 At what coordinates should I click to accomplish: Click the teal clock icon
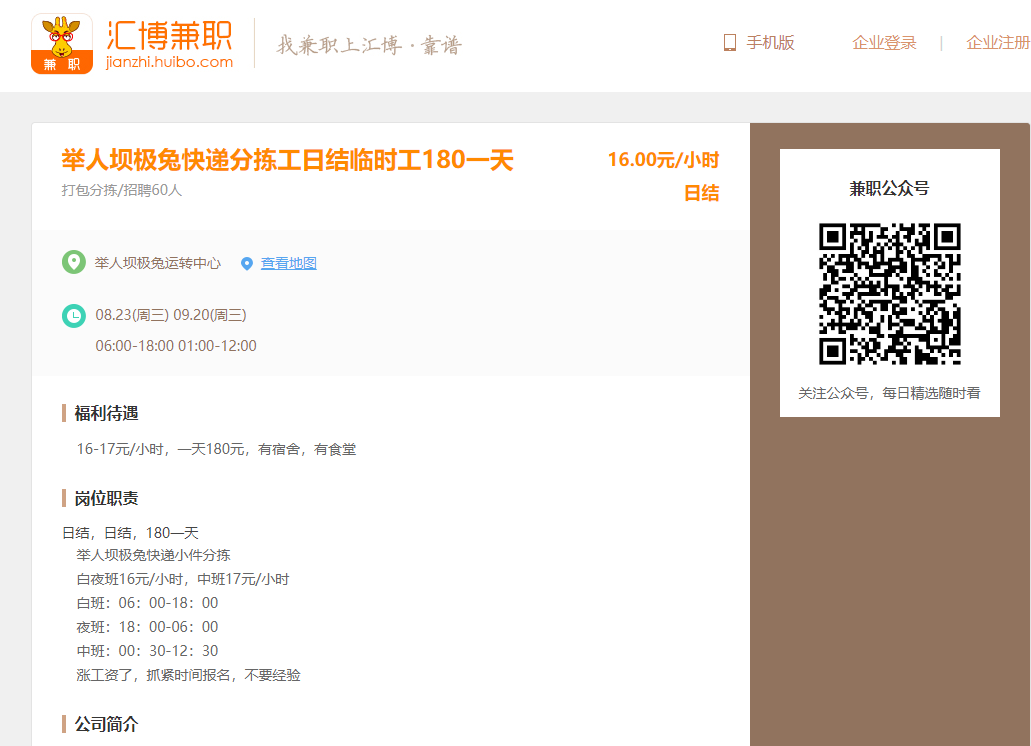click(74, 315)
